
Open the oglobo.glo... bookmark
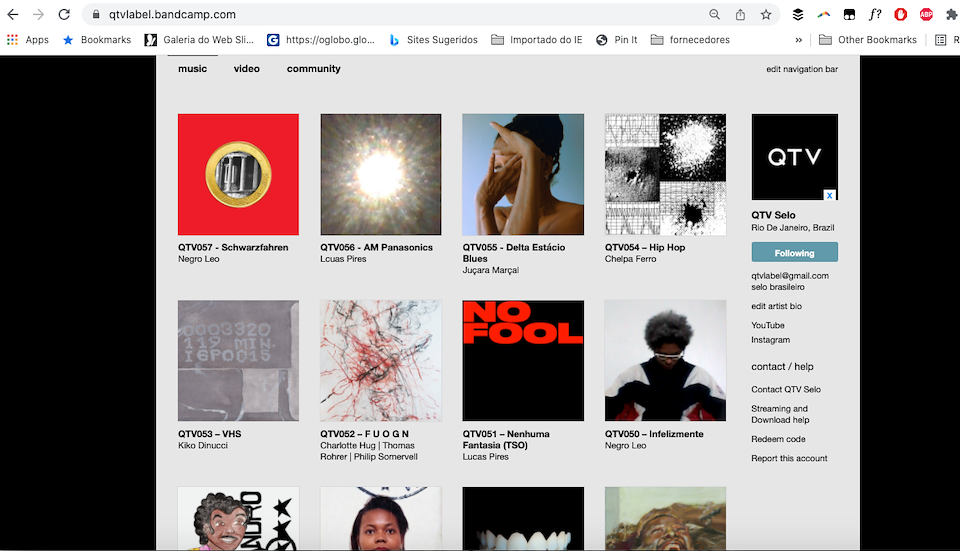pos(321,40)
